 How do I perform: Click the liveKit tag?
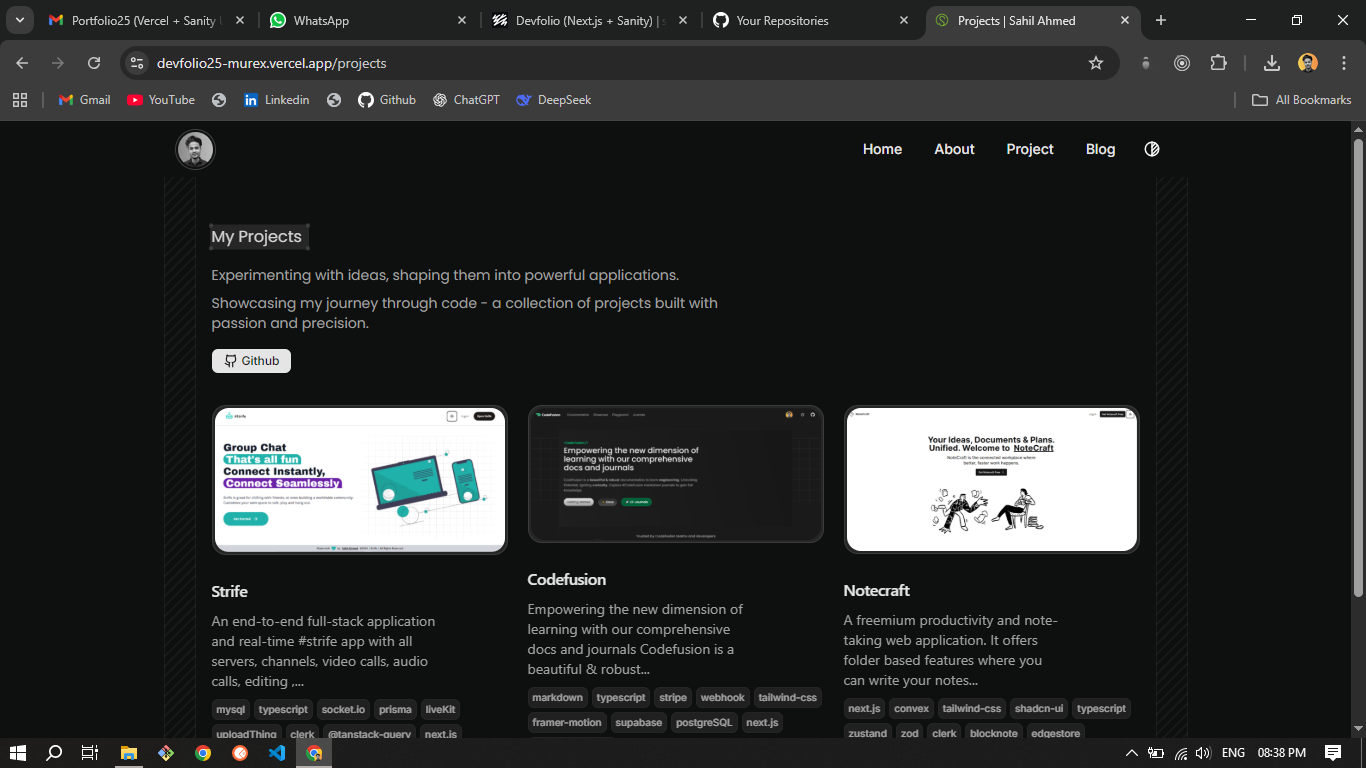440,709
